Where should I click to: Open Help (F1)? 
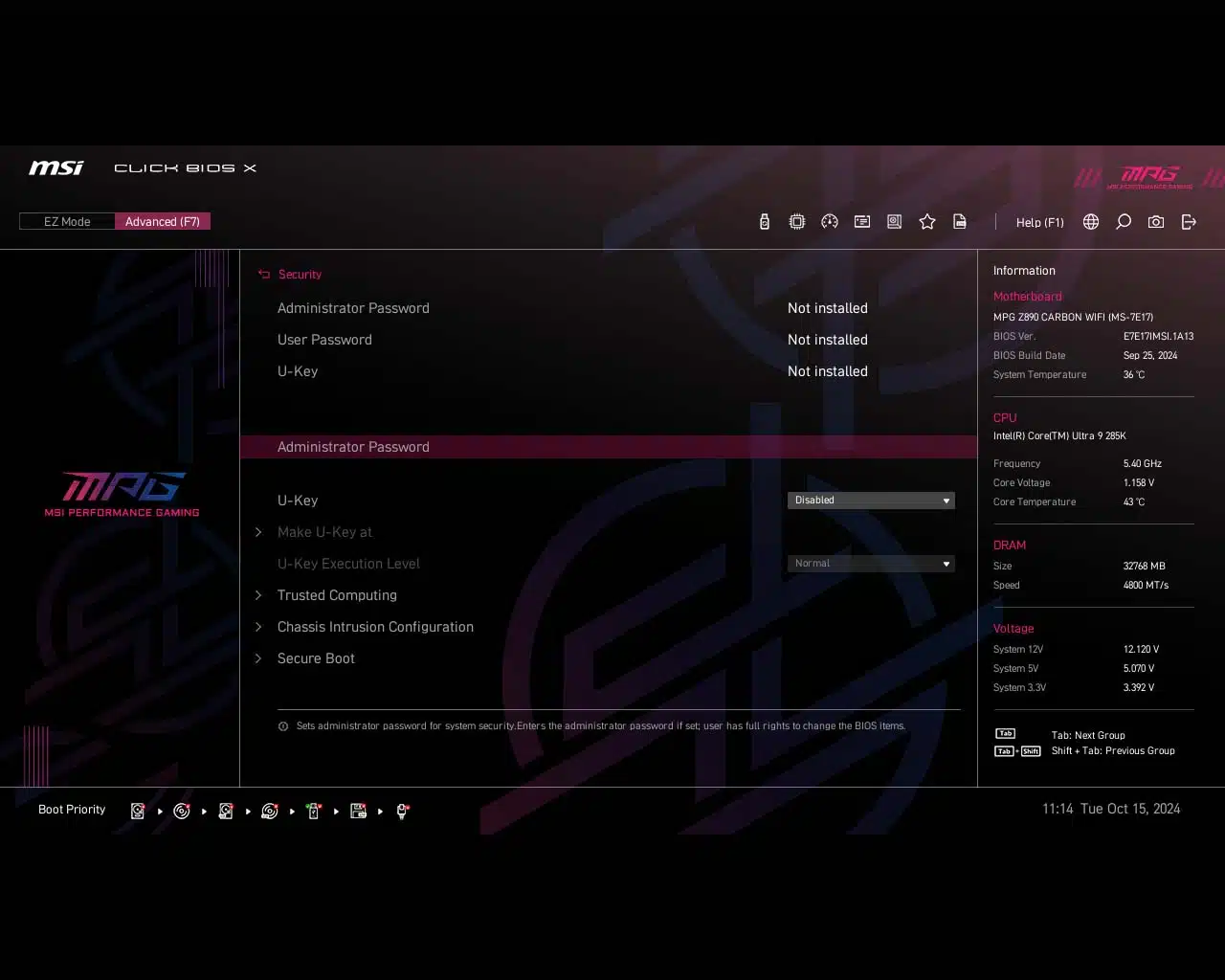tap(1040, 222)
